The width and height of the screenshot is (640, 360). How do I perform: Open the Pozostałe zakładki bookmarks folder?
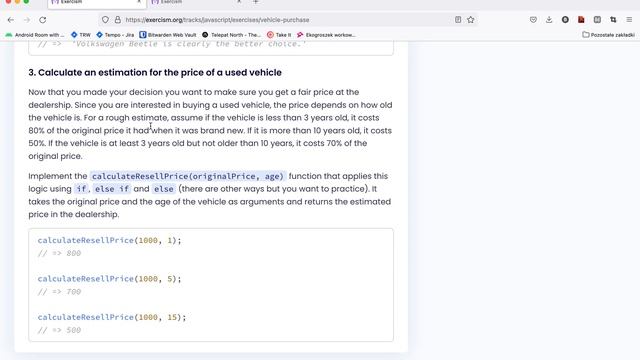coord(608,35)
